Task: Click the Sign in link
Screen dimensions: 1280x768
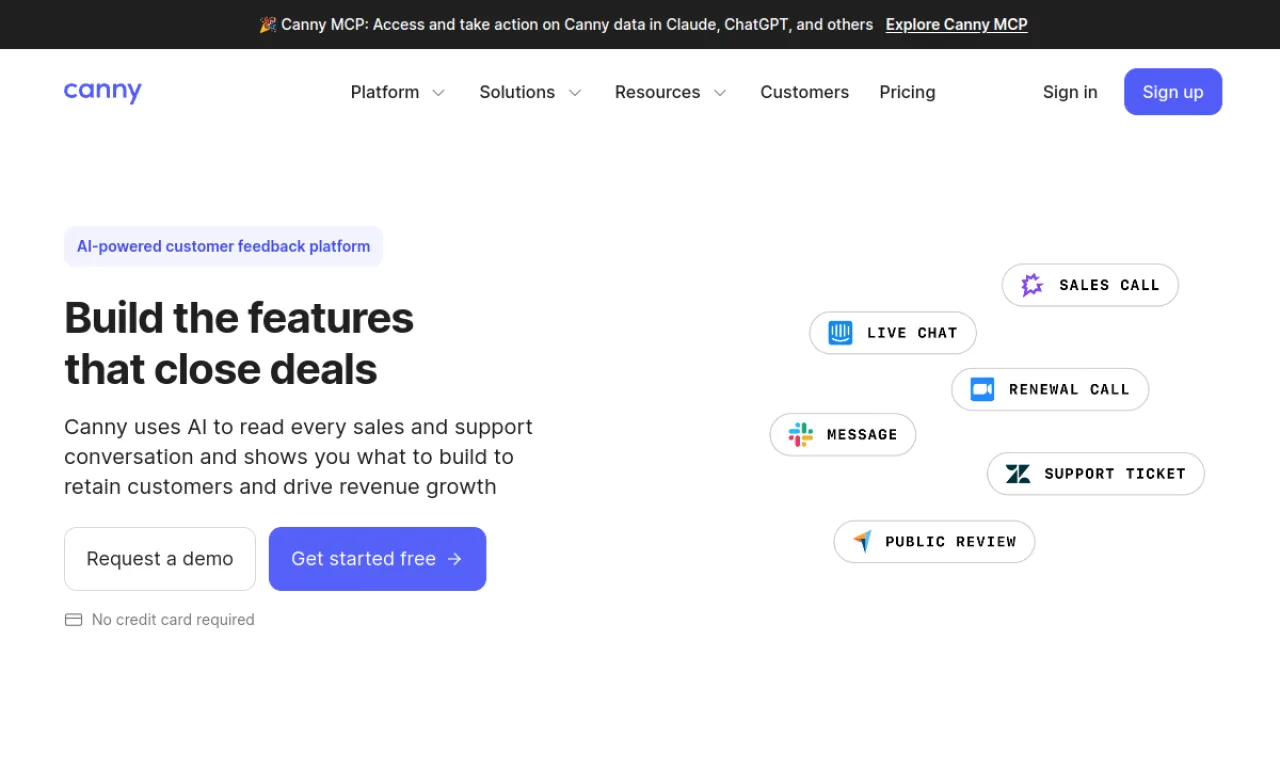Action: 1070,92
